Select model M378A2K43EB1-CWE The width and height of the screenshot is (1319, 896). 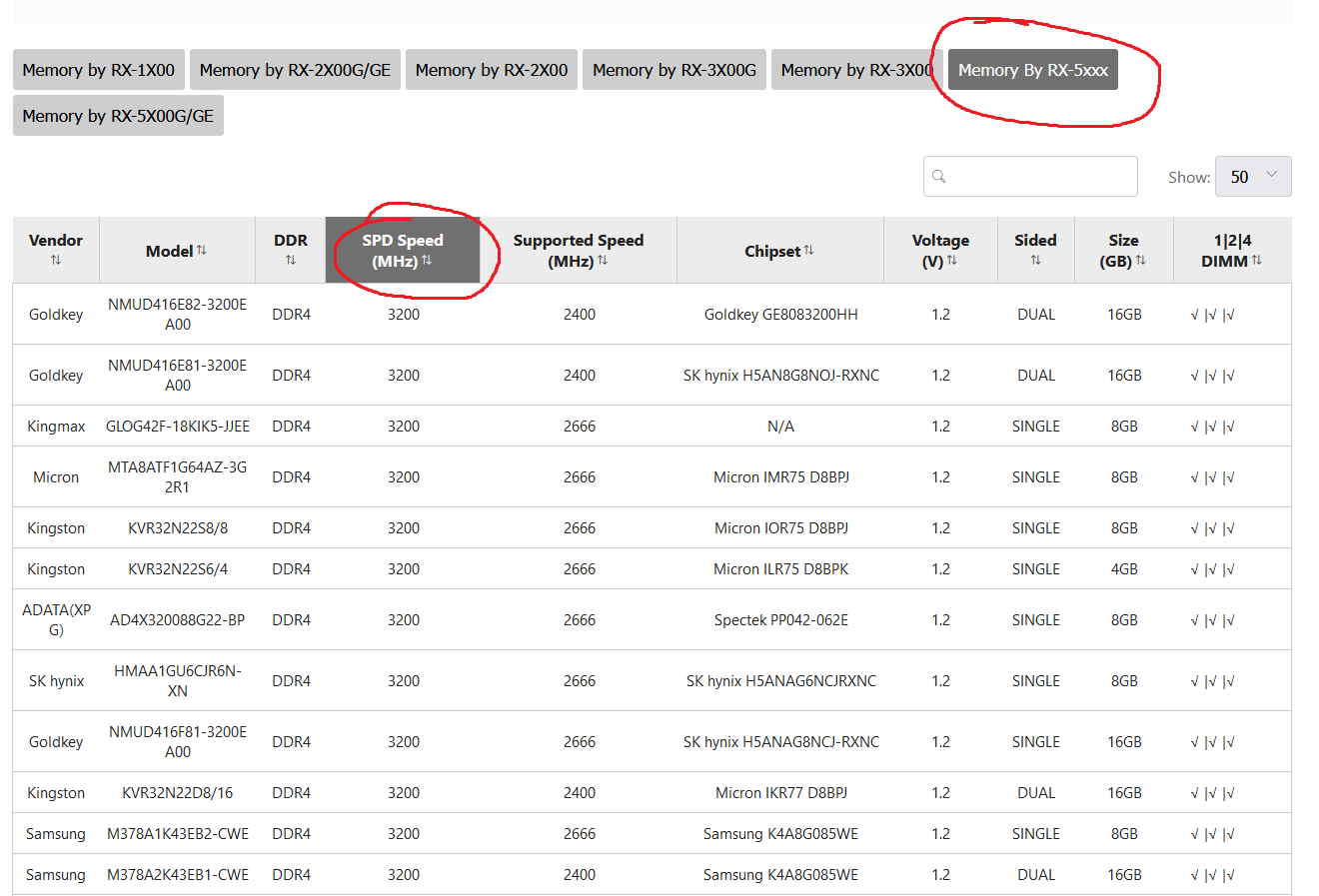click(x=178, y=874)
